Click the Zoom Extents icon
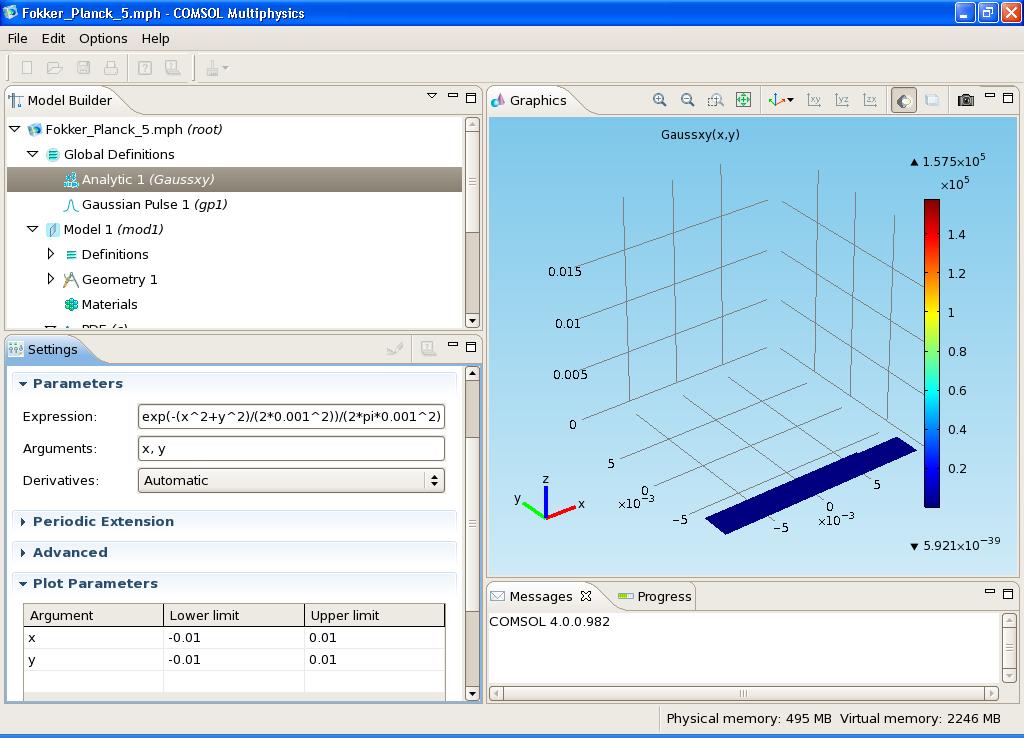Screen dimensions: 1024x738 [x=743, y=100]
